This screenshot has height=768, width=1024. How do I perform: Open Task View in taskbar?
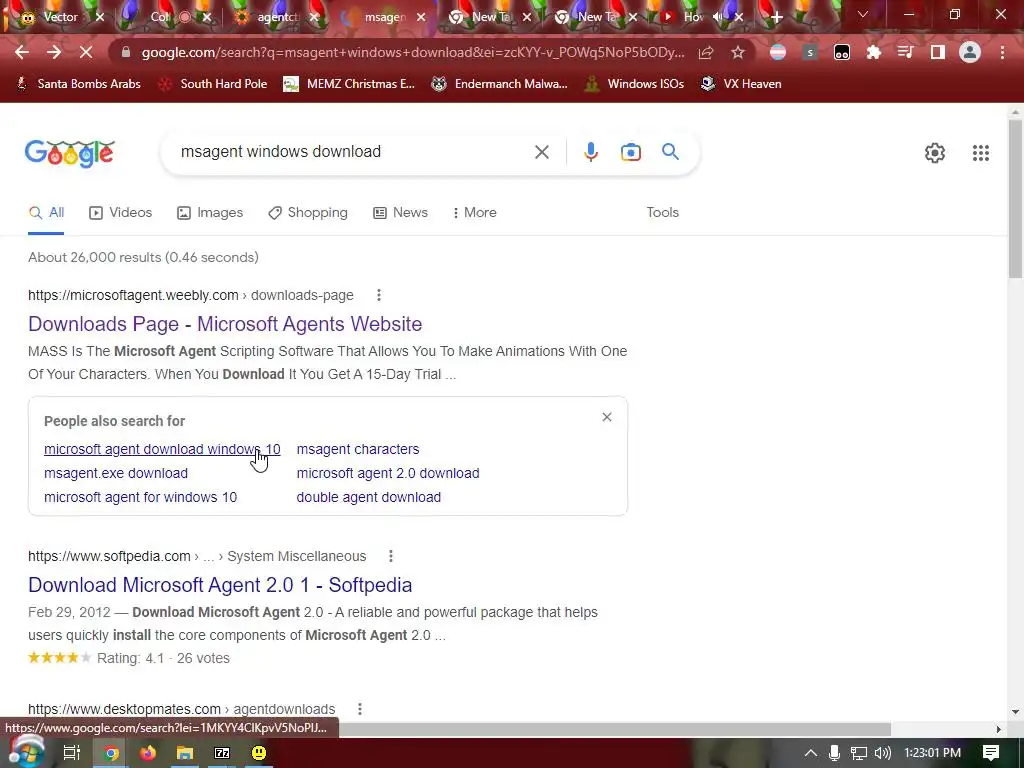pyautogui.click(x=72, y=753)
